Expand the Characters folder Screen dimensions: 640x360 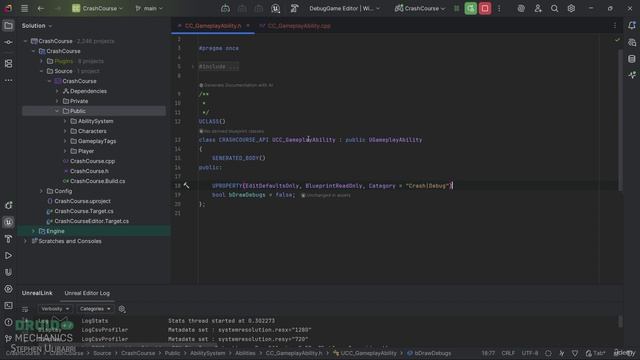coord(65,131)
